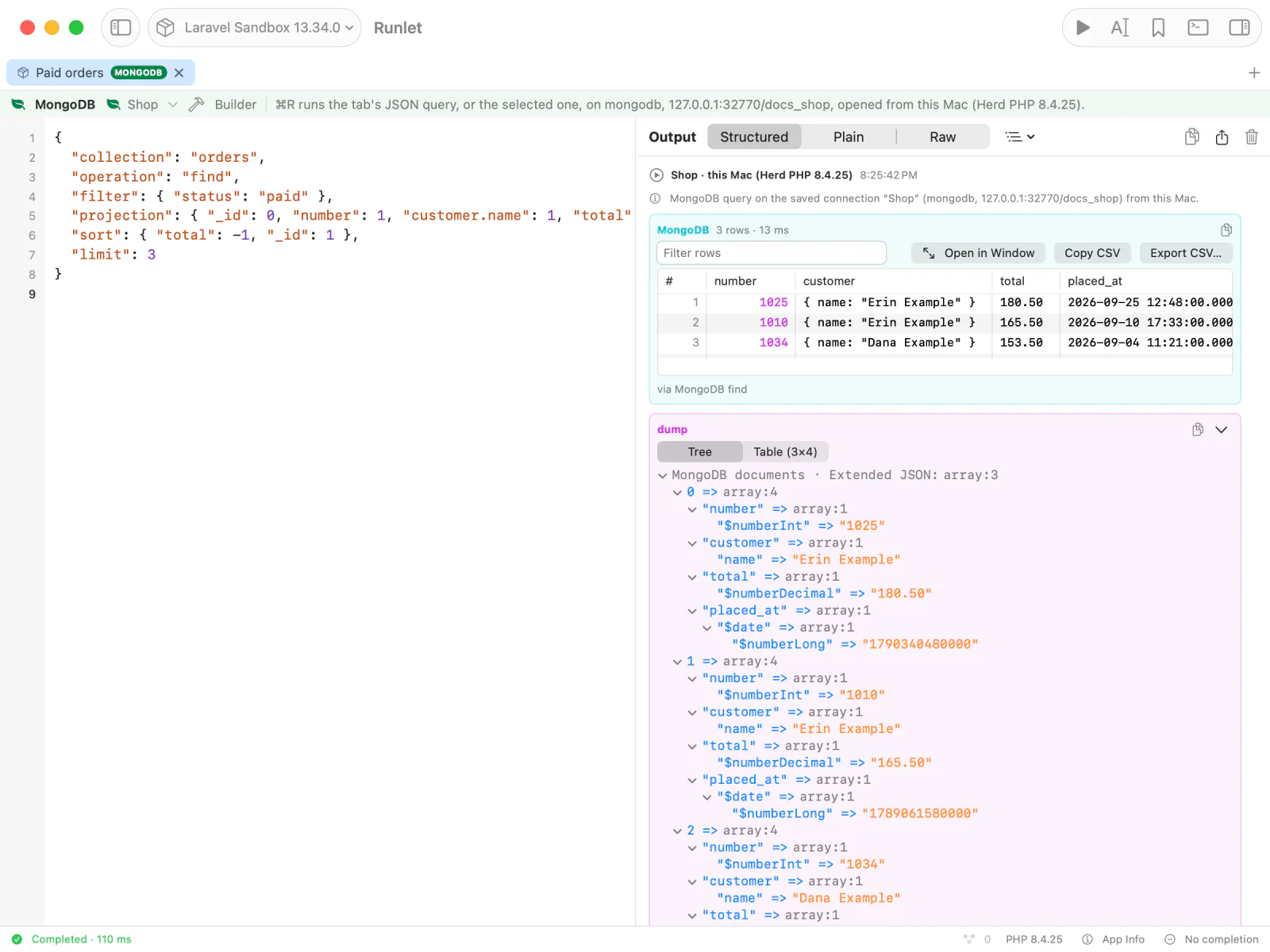Screen dimensions: 1270x952
Task: Select the Table (3×4) dump view
Action: [785, 452]
